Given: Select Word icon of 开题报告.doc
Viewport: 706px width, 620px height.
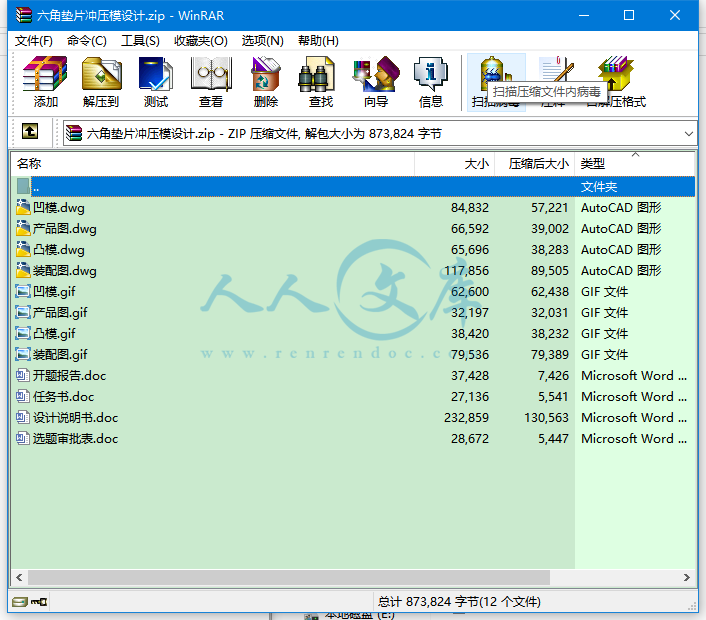Looking at the screenshot, I should [x=23, y=375].
